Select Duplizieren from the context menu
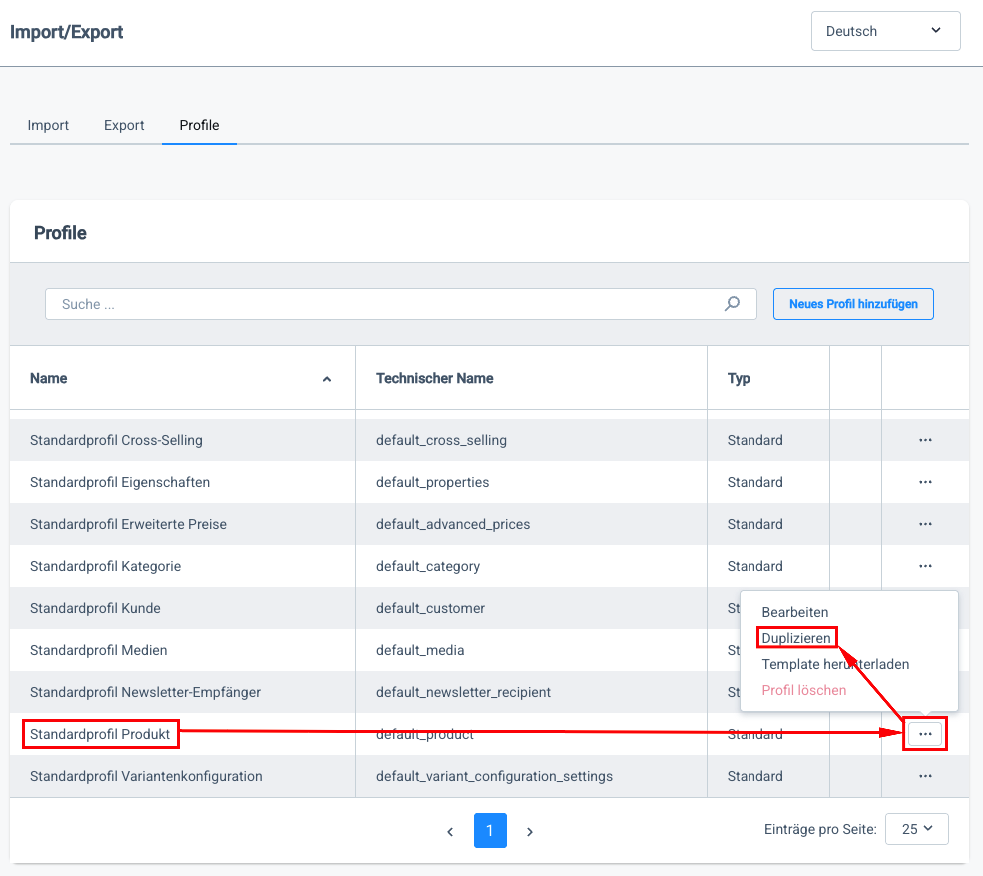Viewport: 983px width, 876px height. 796,638
